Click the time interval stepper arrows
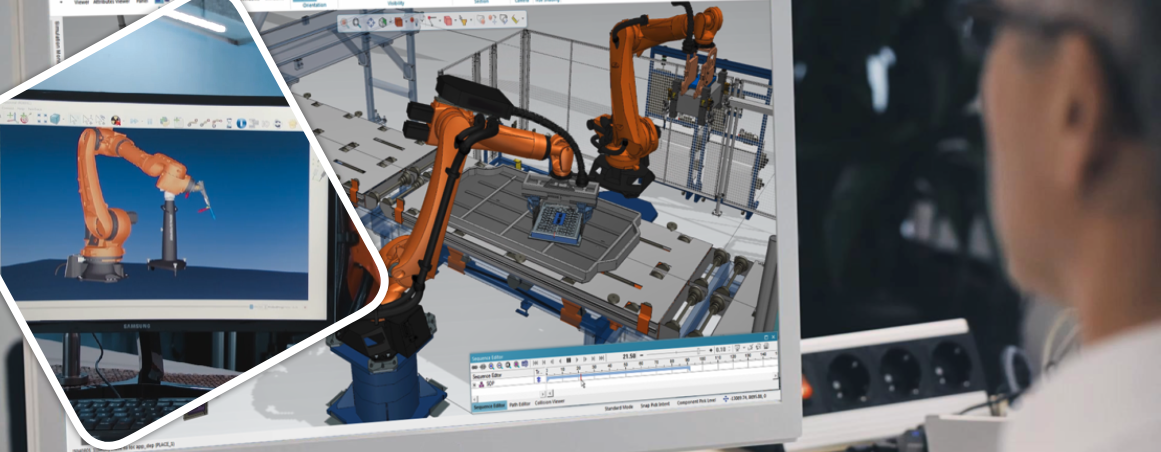This screenshot has width=1161, height=452. pyautogui.click(x=729, y=348)
